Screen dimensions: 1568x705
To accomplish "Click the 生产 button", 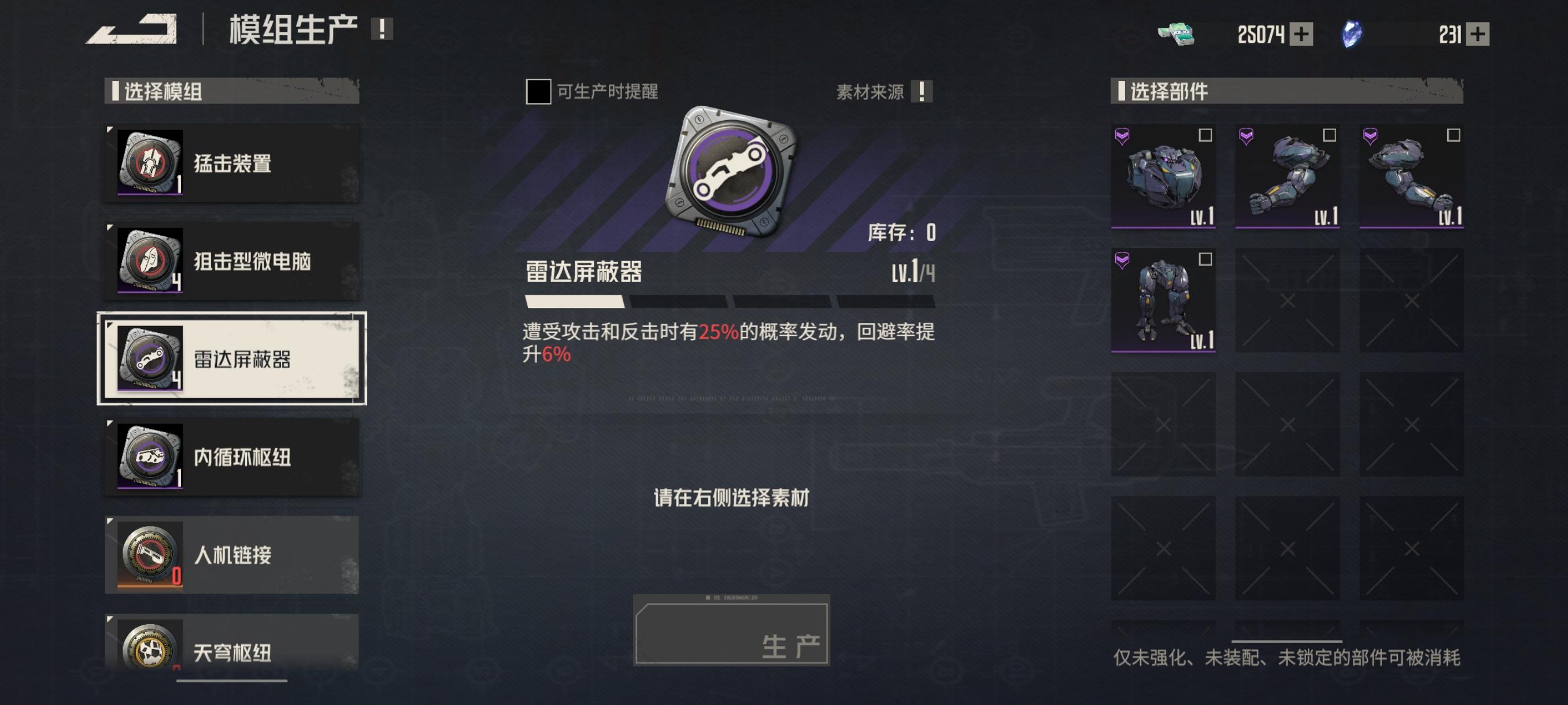I will click(x=731, y=630).
